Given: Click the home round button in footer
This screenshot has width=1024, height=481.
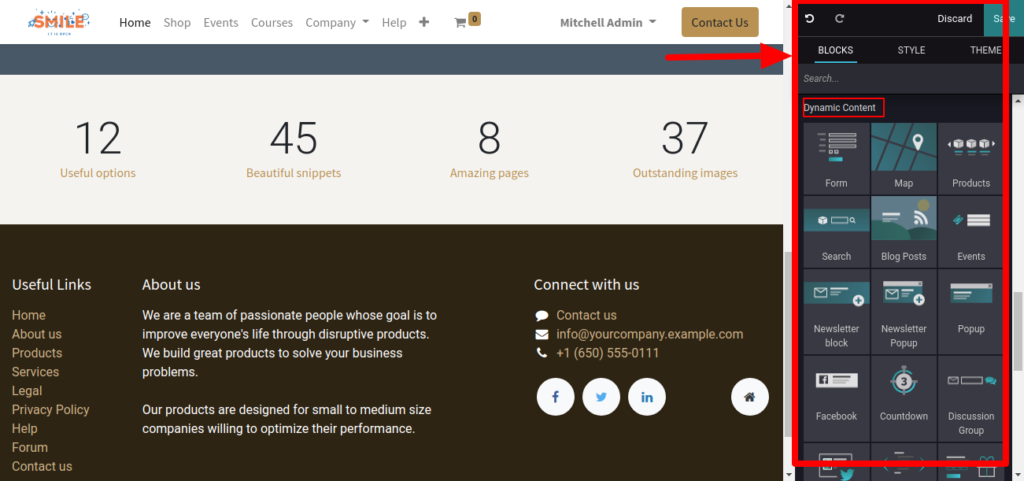Looking at the screenshot, I should coord(749,397).
